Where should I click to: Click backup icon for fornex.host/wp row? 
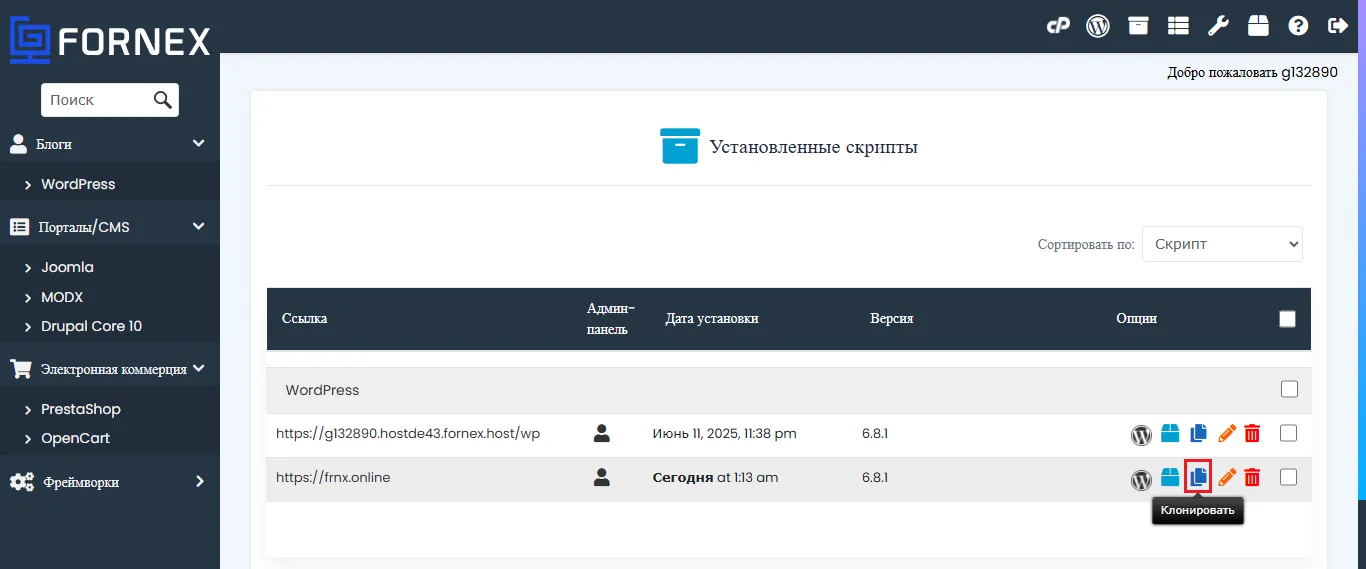click(x=1171, y=434)
